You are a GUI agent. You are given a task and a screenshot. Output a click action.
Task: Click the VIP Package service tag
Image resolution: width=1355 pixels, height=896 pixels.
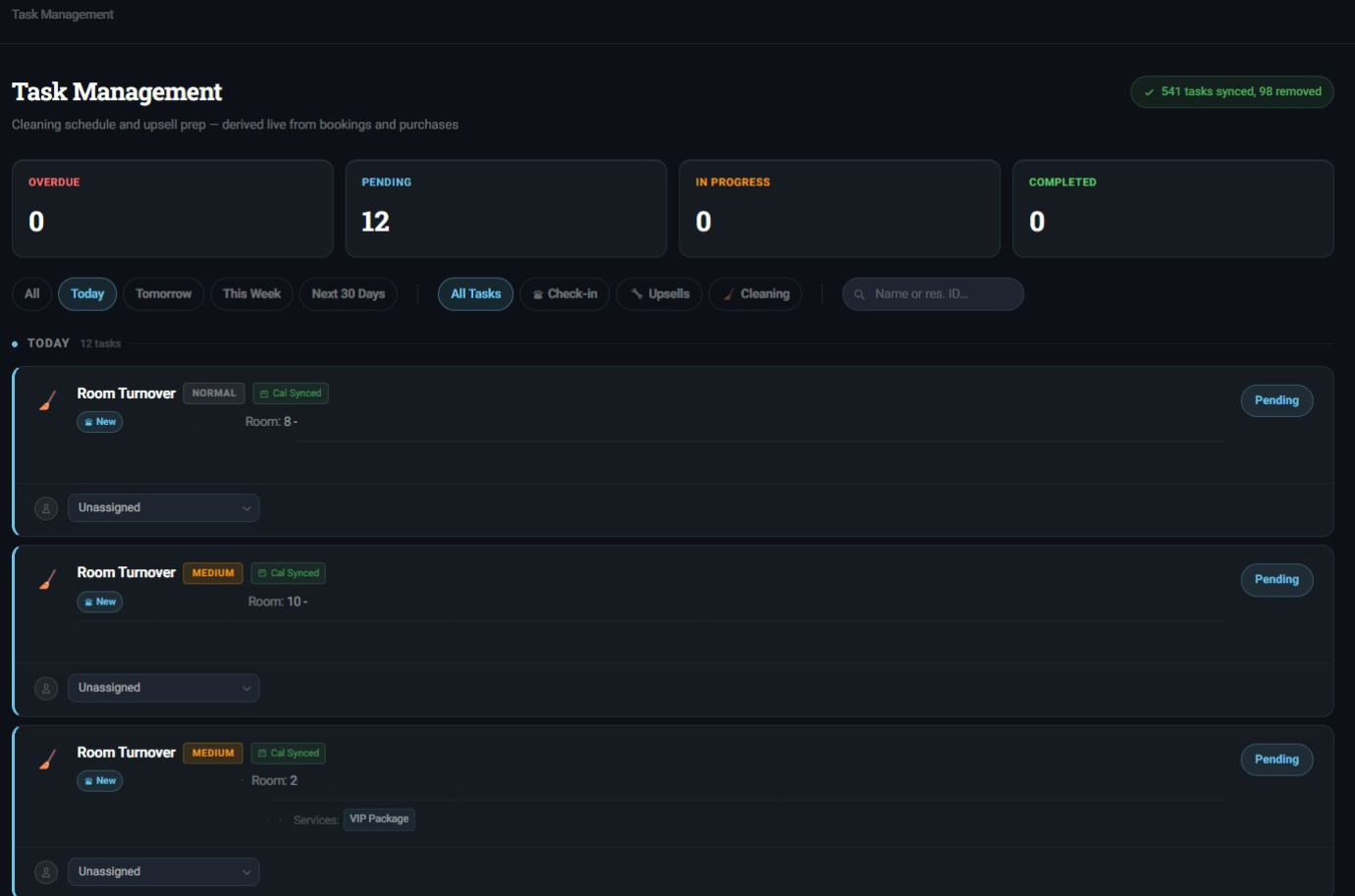tap(379, 819)
